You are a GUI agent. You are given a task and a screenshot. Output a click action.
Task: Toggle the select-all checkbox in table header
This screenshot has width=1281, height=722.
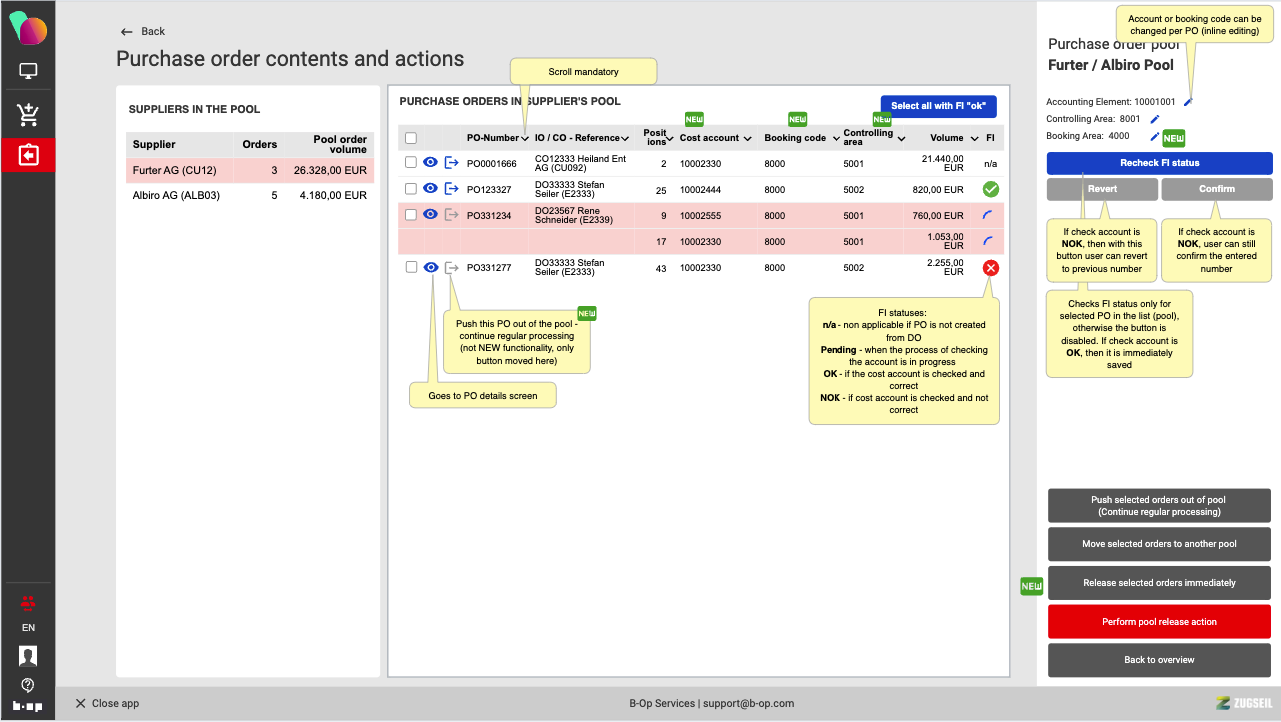click(x=411, y=138)
